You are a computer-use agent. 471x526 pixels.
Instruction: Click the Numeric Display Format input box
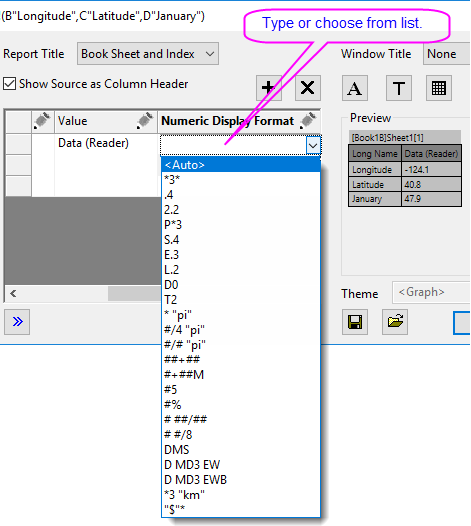pos(233,145)
